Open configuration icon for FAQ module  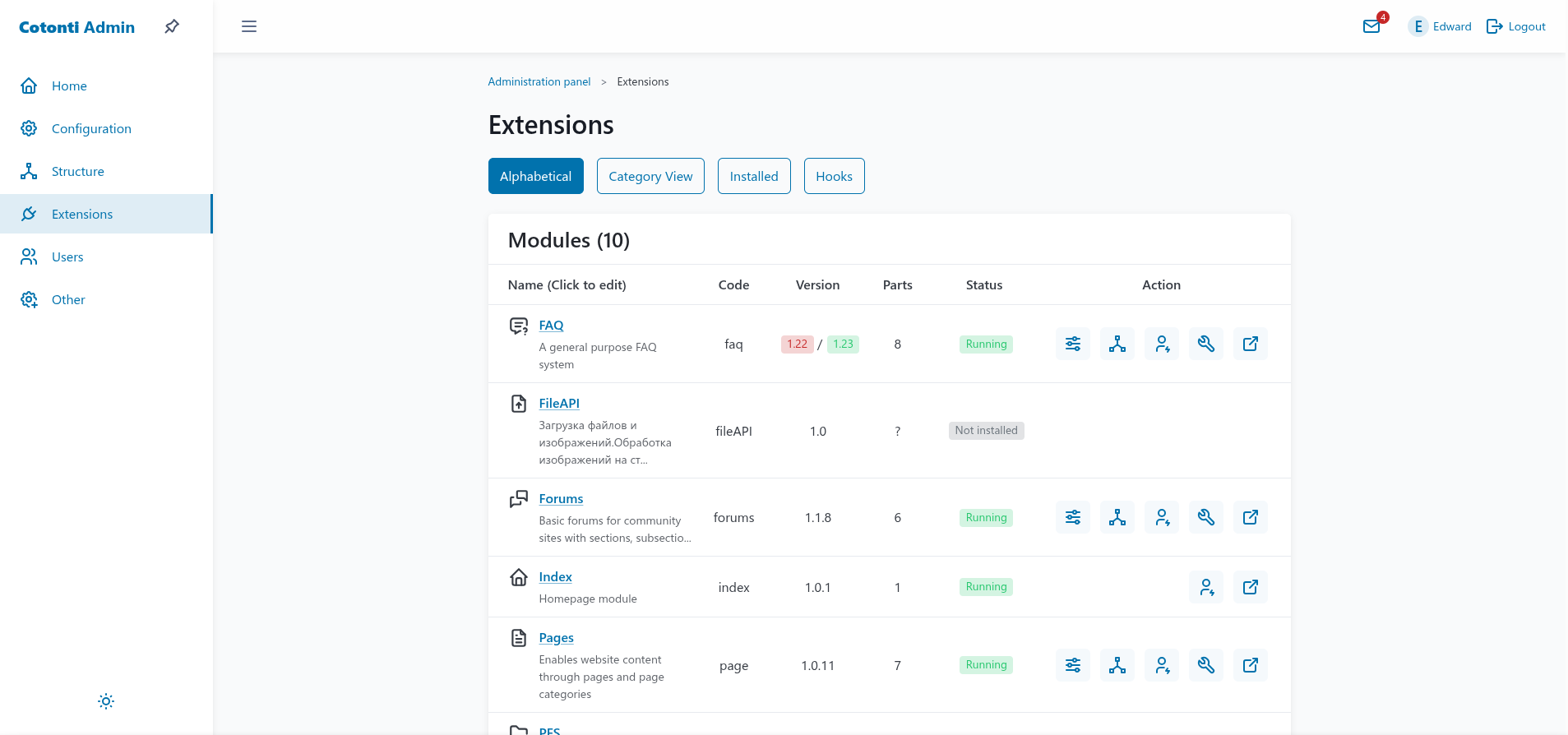point(1073,344)
